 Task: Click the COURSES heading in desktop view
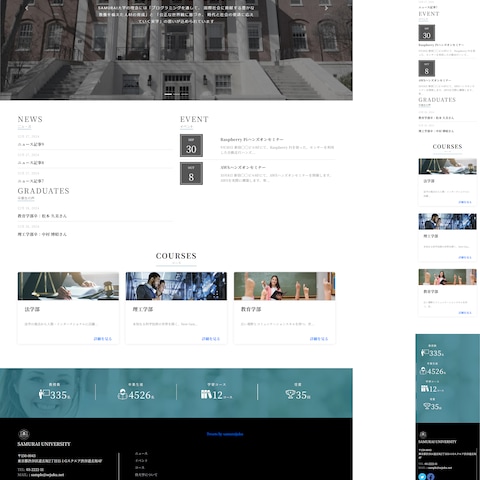(x=176, y=256)
